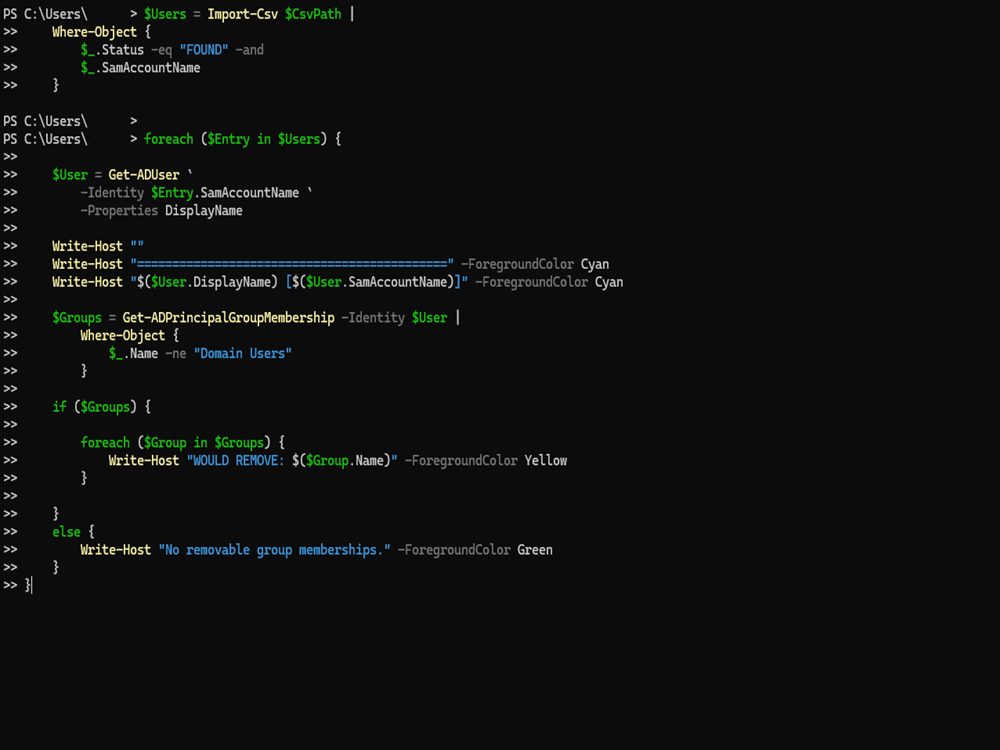The height and width of the screenshot is (750, 1000).
Task: Click 'Yellow' foreground color value
Action: tap(545, 460)
